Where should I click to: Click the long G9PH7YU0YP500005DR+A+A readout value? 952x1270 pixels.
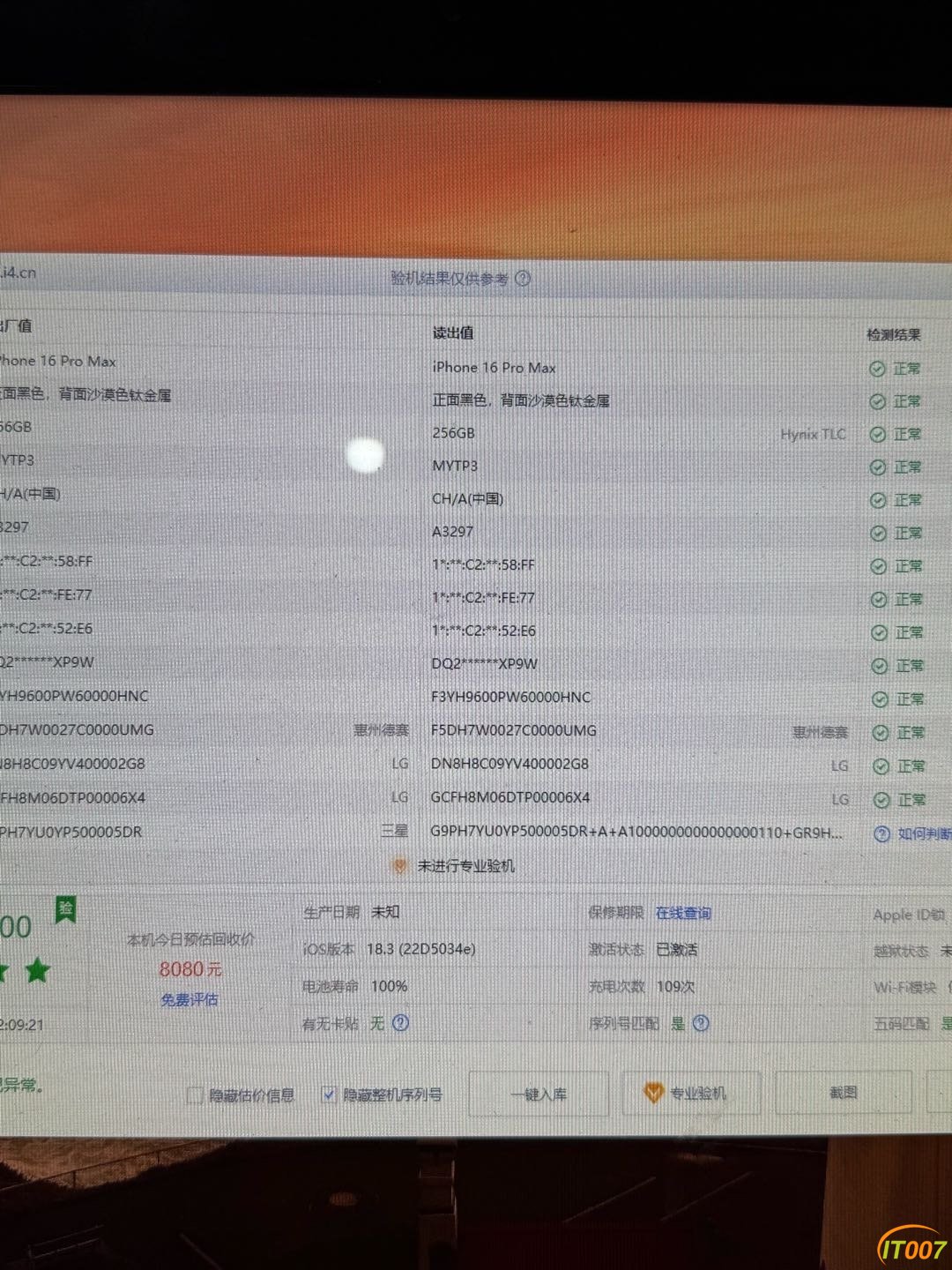pyautogui.click(x=636, y=832)
